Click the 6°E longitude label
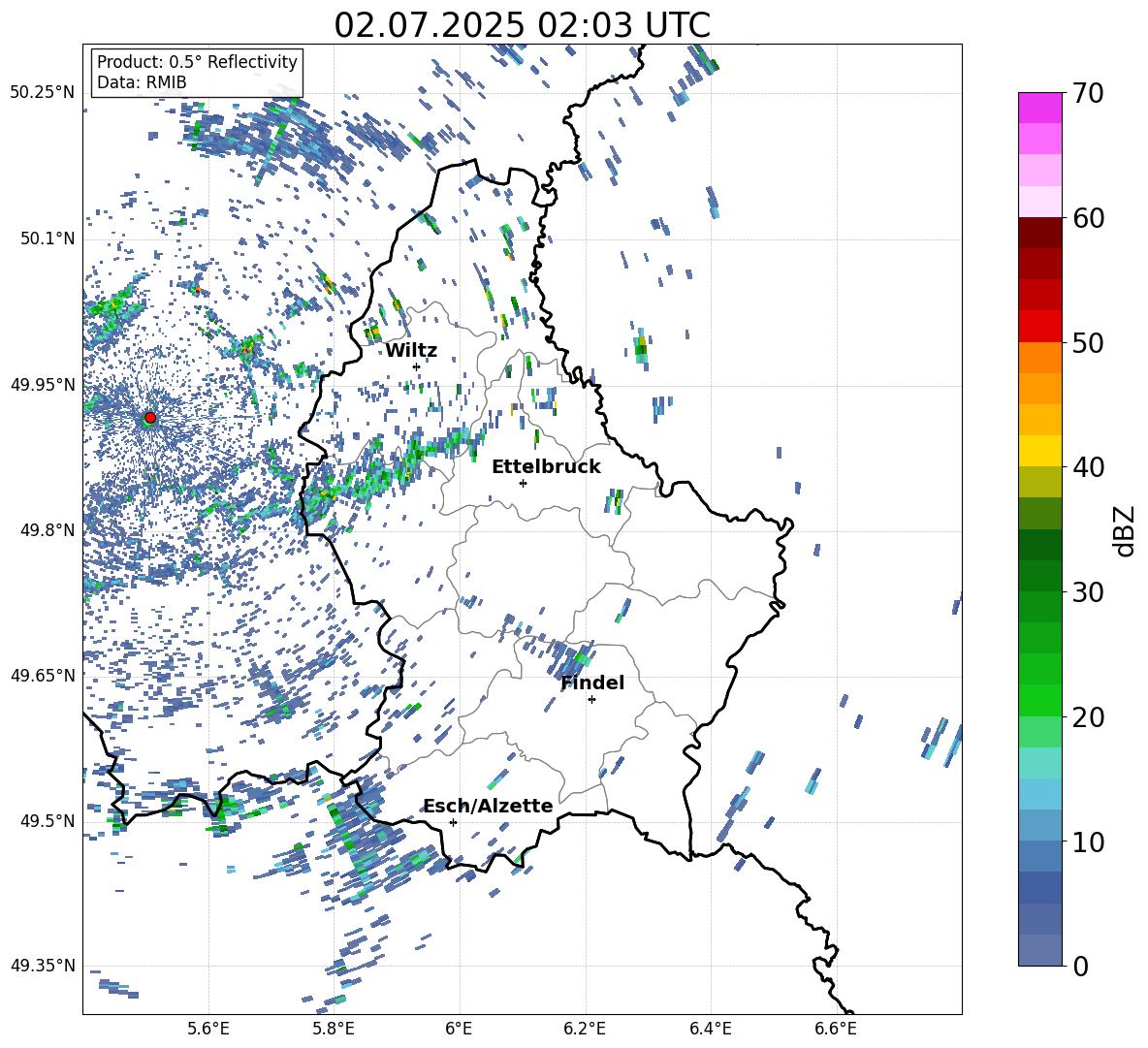Screen dimensions: 1148x1048 [459, 1029]
